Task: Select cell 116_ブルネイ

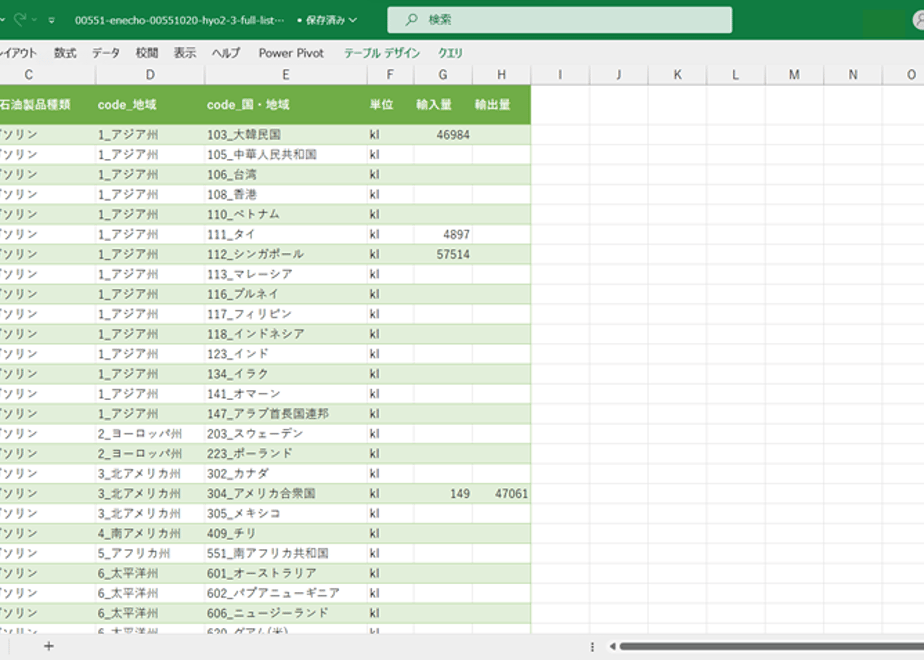Action: (285, 294)
